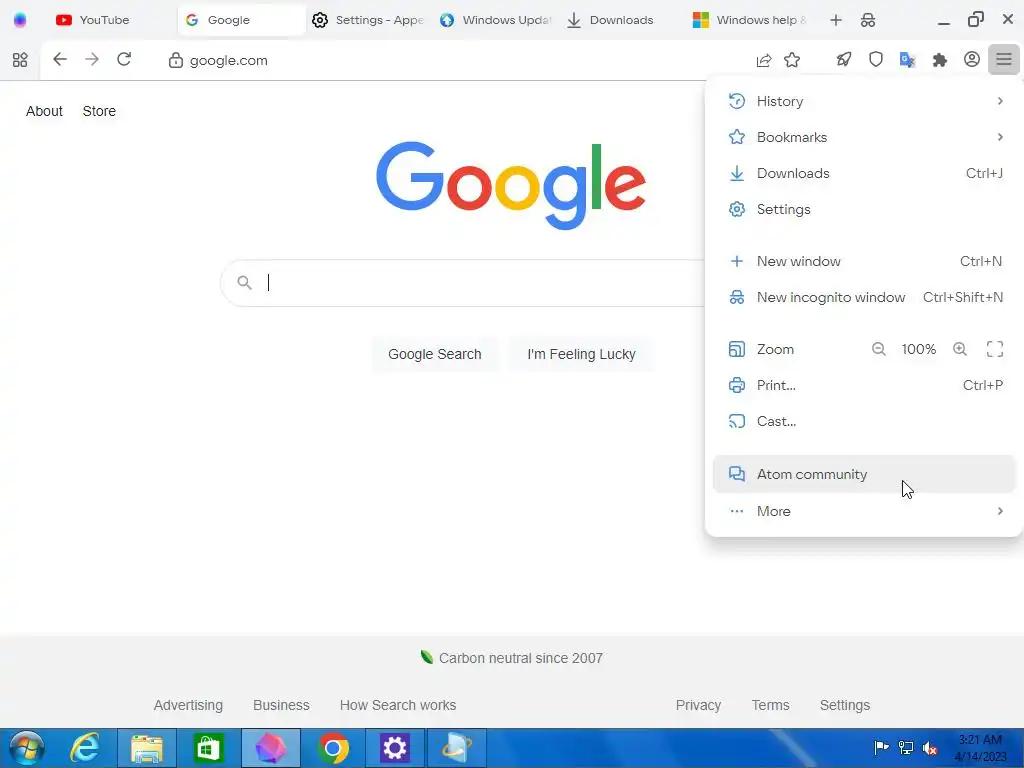Viewport: 1024px width, 768px height.
Task: Open the Privacy footer link
Action: tap(698, 705)
